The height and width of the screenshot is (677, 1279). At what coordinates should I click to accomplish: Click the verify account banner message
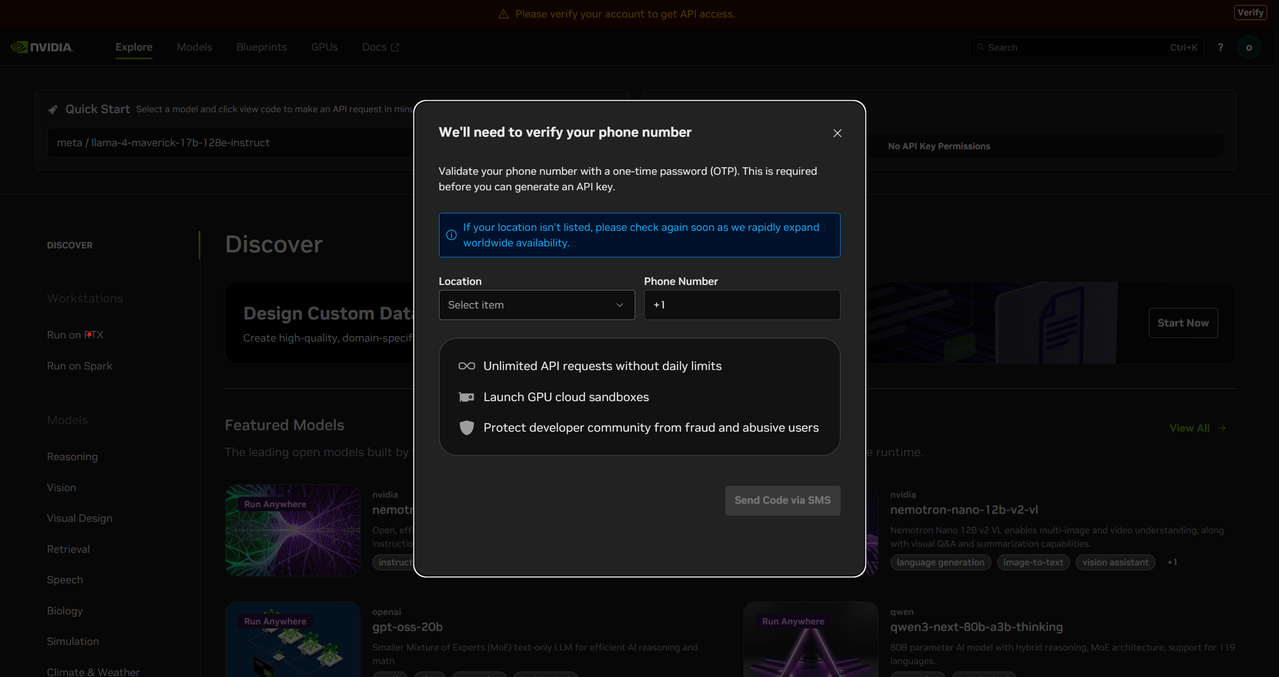coord(625,14)
